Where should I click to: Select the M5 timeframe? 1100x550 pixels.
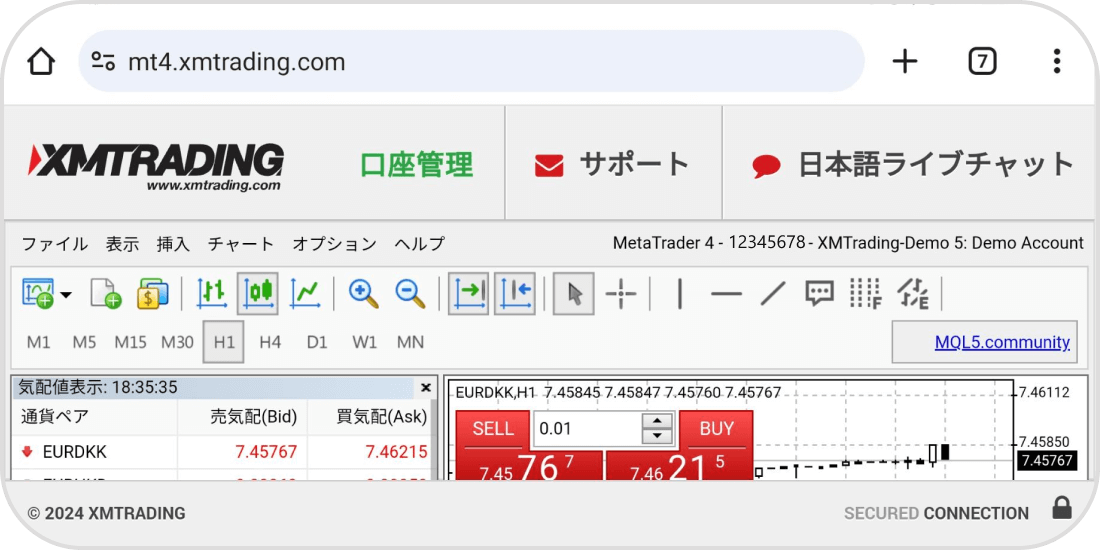[84, 342]
